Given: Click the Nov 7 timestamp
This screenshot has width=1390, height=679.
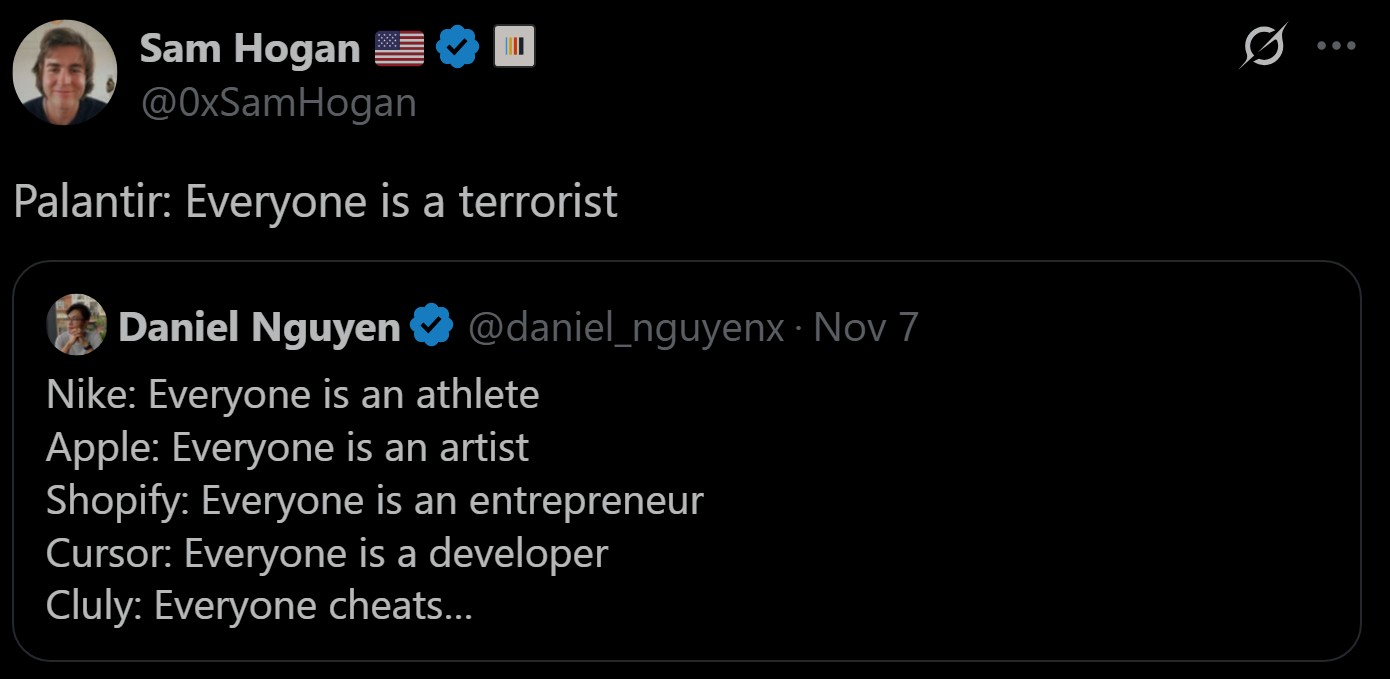Looking at the screenshot, I should (866, 327).
